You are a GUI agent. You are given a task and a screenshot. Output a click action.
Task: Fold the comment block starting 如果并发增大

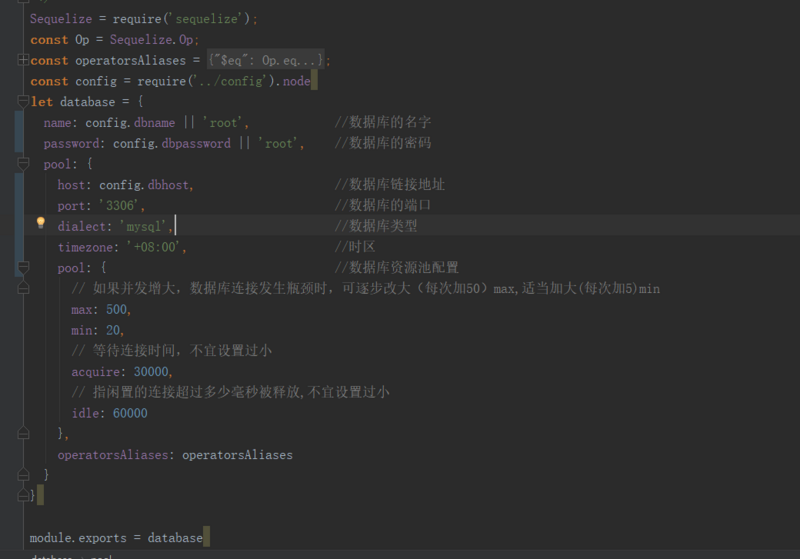point(23,288)
